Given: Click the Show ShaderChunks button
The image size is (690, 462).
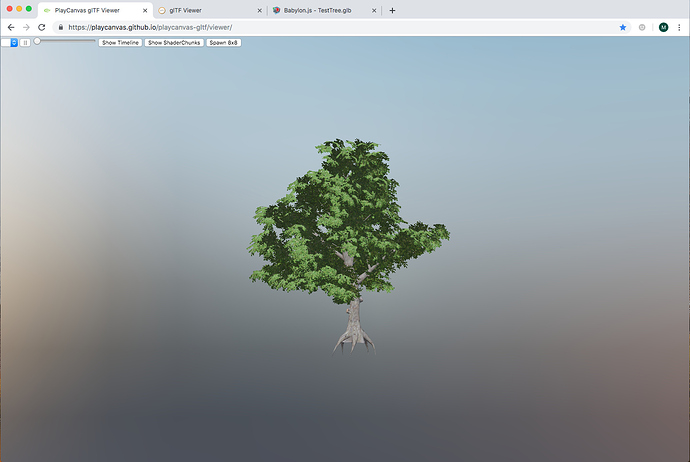Looking at the screenshot, I should tap(174, 43).
